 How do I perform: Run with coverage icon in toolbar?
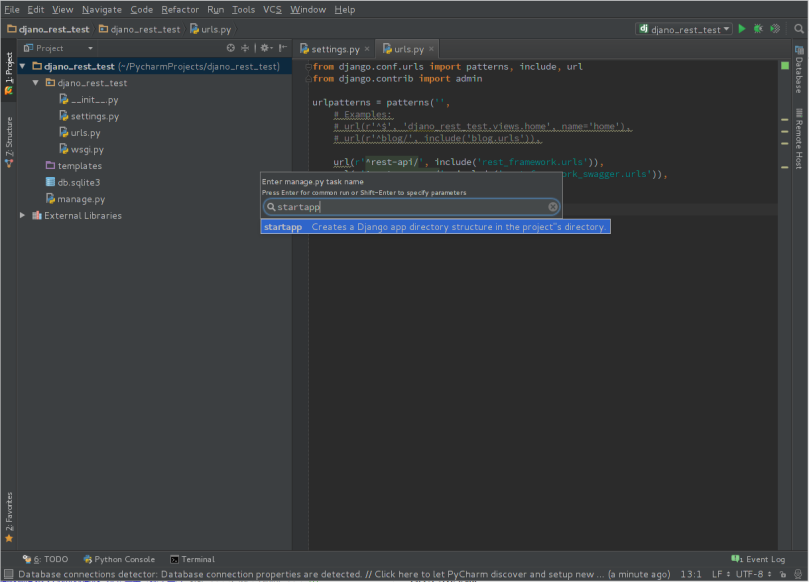[x=775, y=29]
